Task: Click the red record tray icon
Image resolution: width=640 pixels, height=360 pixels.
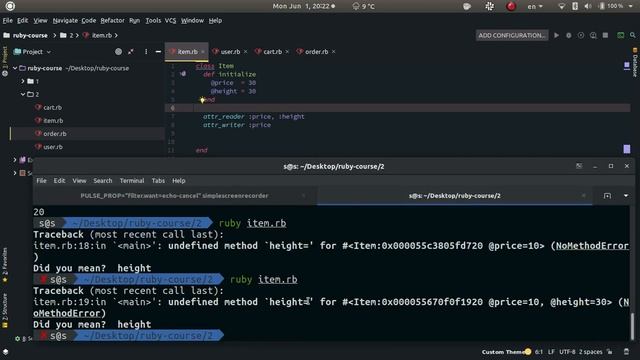Action: [x=511, y=6]
